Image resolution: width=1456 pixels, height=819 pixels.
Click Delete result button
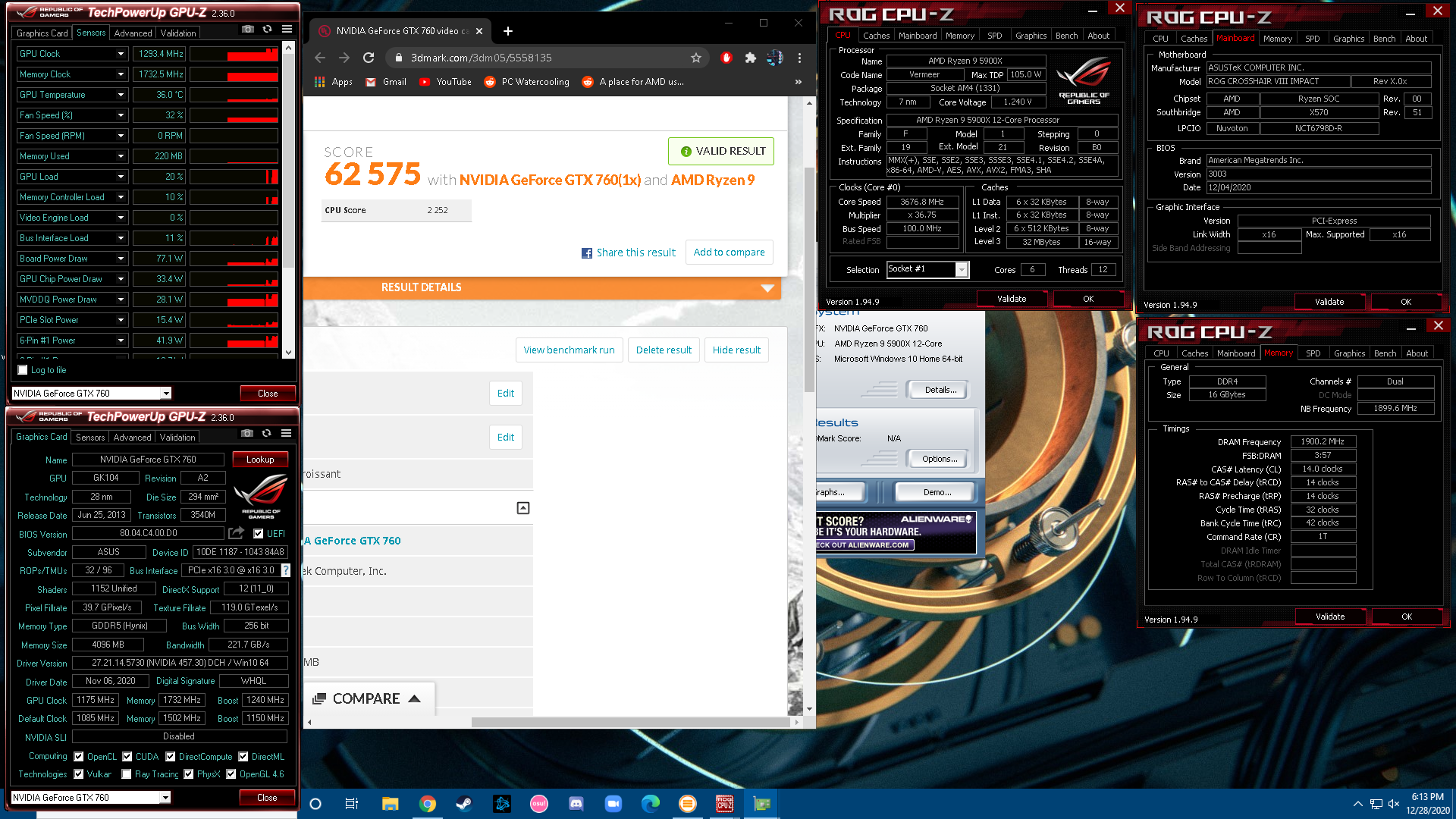664,350
